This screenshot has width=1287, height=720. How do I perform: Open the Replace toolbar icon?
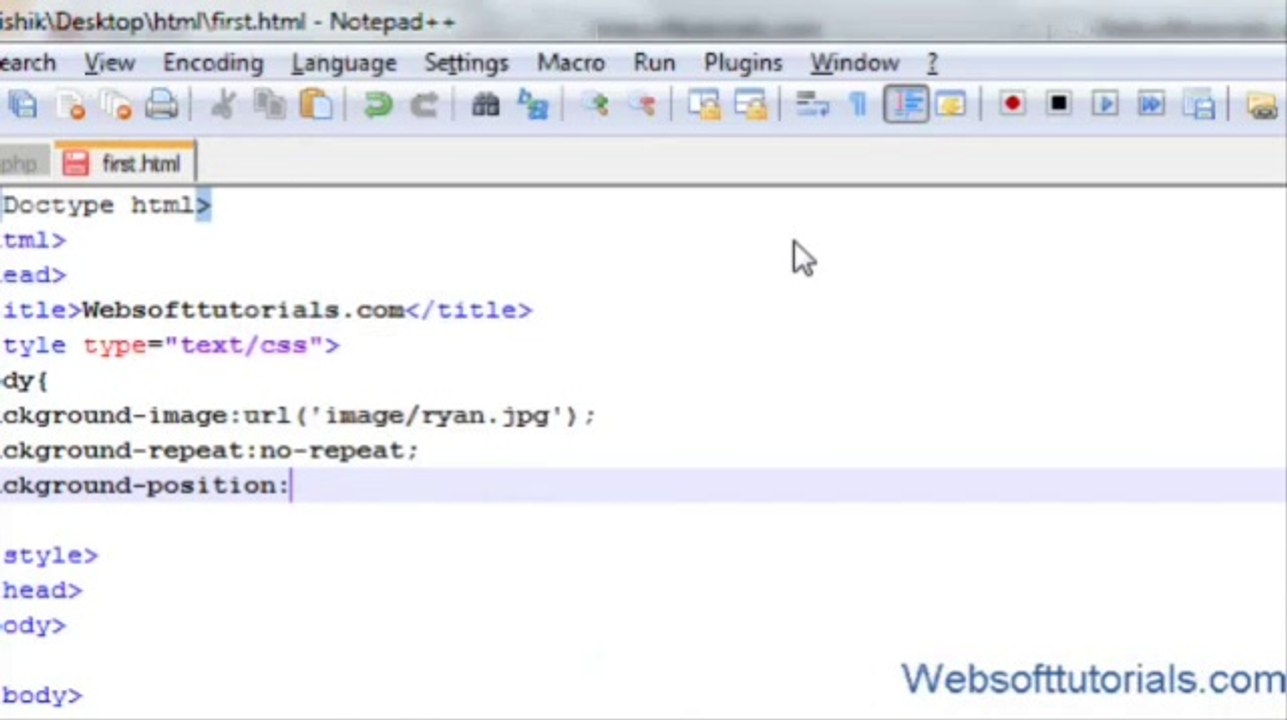532,104
